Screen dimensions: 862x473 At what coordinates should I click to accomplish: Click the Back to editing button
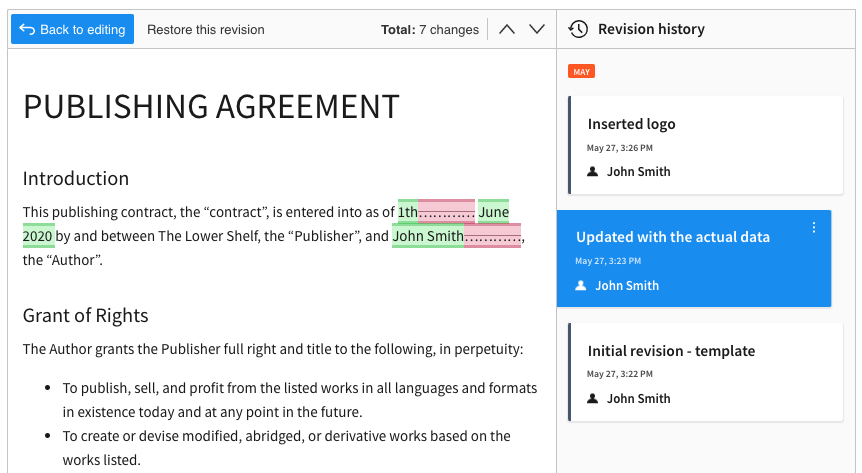pyautogui.click(x=72, y=29)
